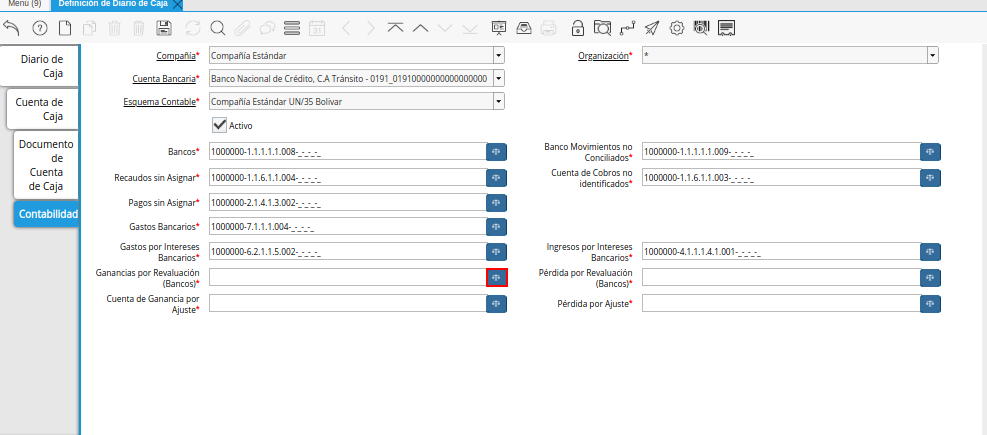Open account selector for the Bancos field
Viewport: 987px width, 435px height.
click(x=496, y=152)
